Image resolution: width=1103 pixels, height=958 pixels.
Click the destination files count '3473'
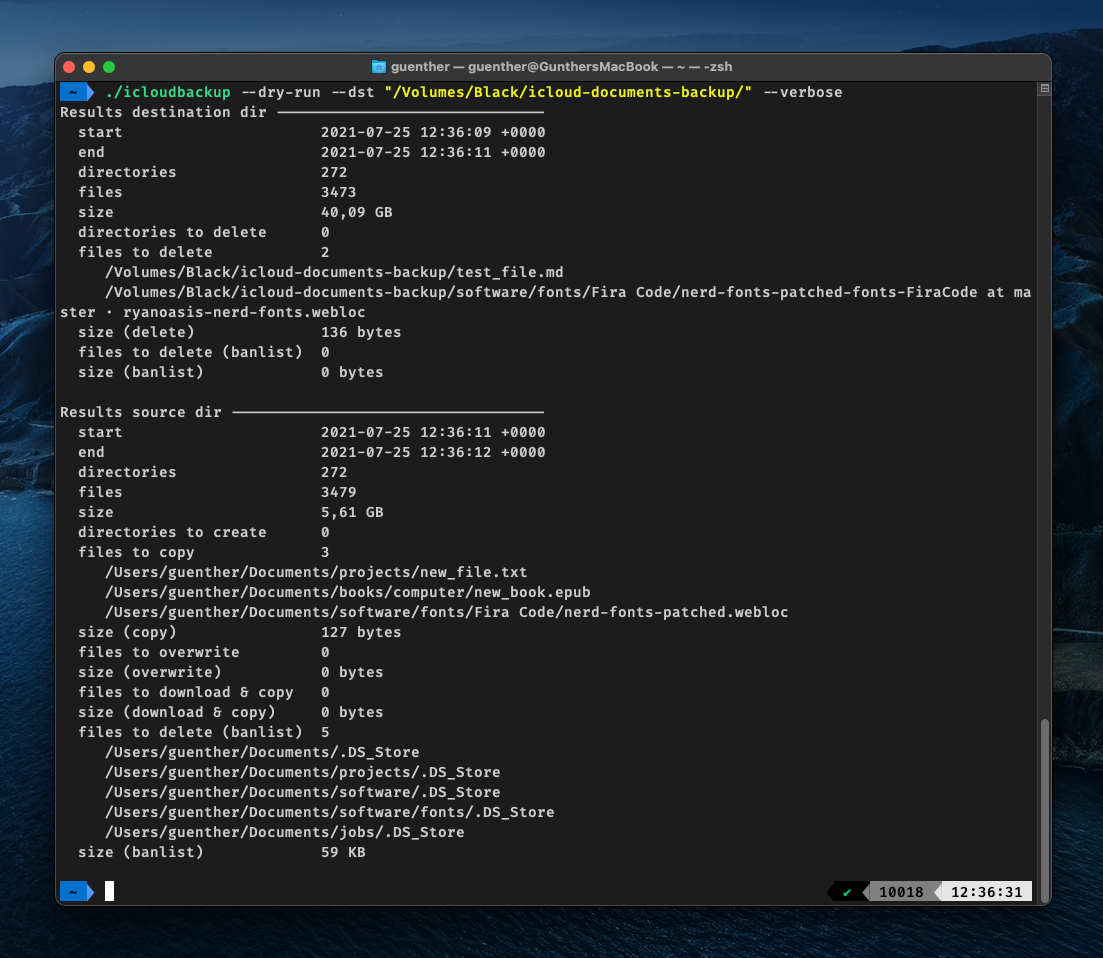338,192
